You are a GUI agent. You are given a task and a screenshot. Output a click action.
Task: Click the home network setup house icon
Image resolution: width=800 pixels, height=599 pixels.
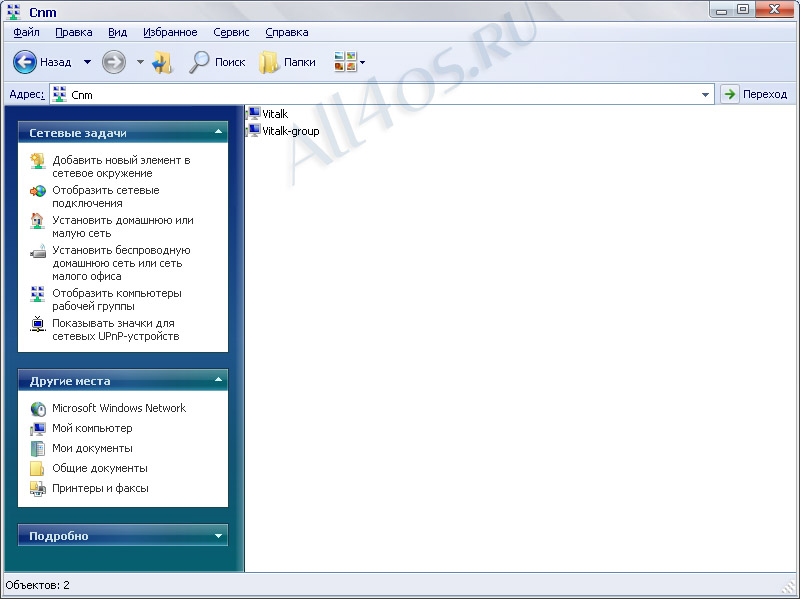click(x=37, y=221)
